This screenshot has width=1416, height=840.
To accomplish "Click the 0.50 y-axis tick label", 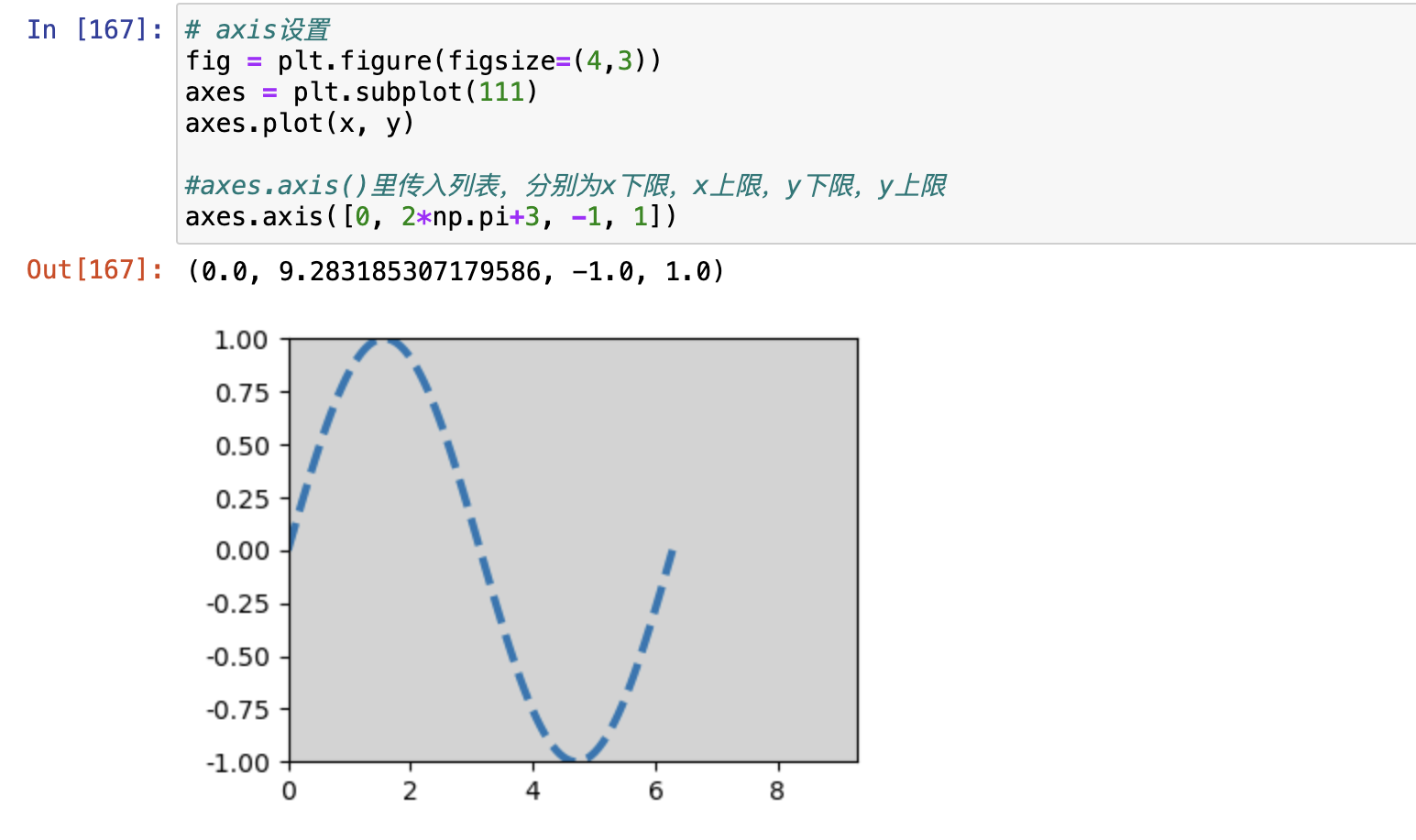I will coord(241,446).
